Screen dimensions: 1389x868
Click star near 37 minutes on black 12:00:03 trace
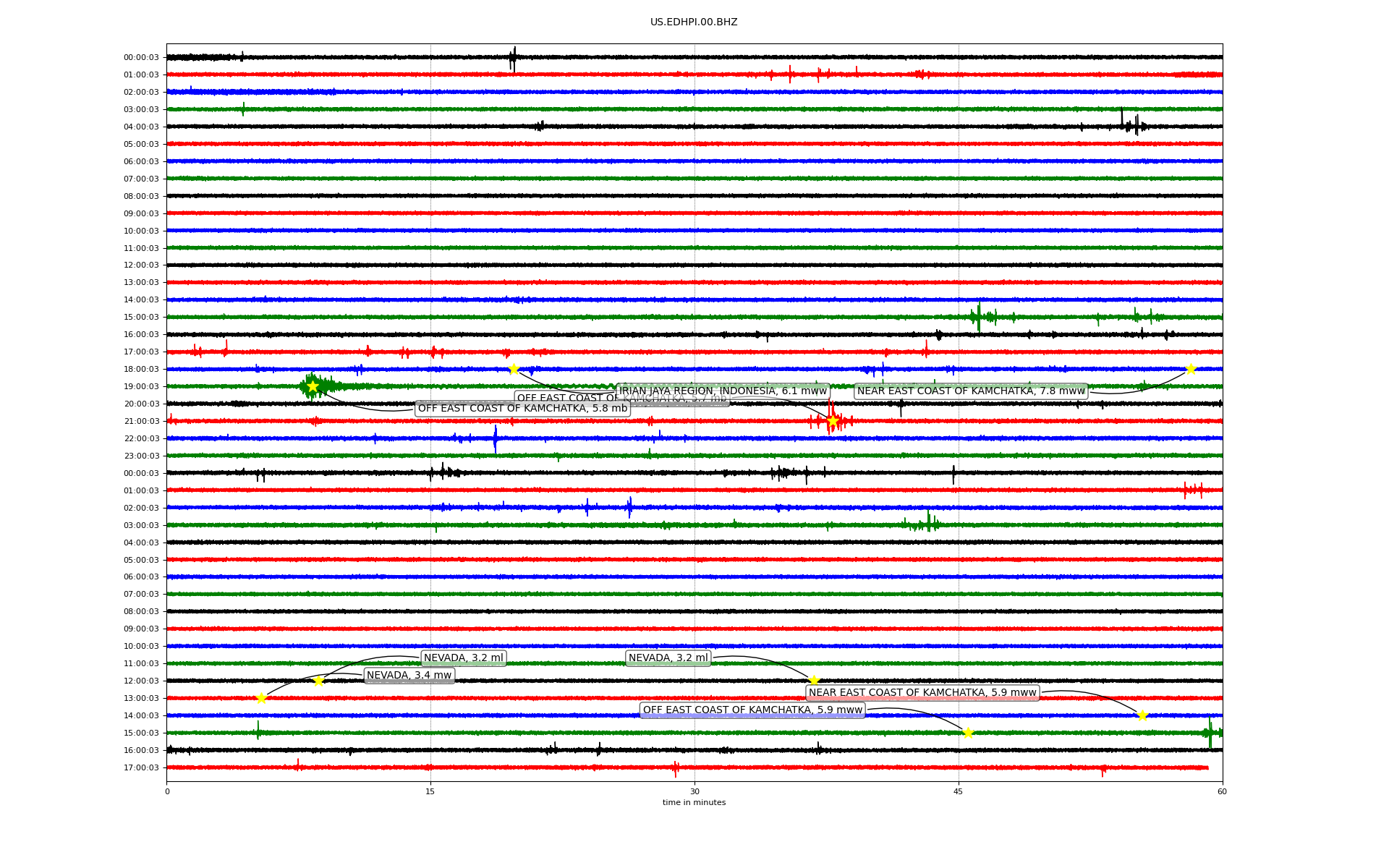pos(814,681)
